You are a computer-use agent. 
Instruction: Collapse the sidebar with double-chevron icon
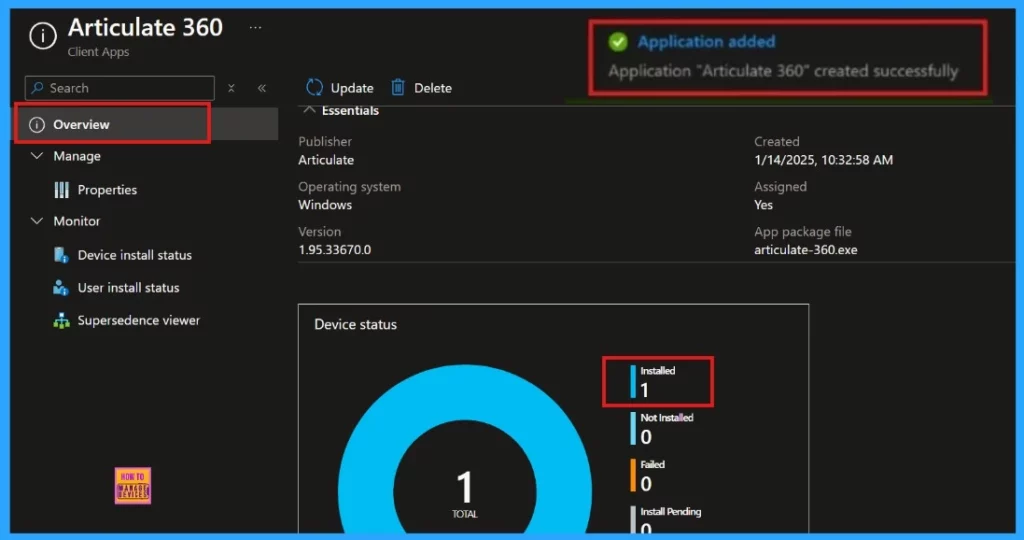262,88
